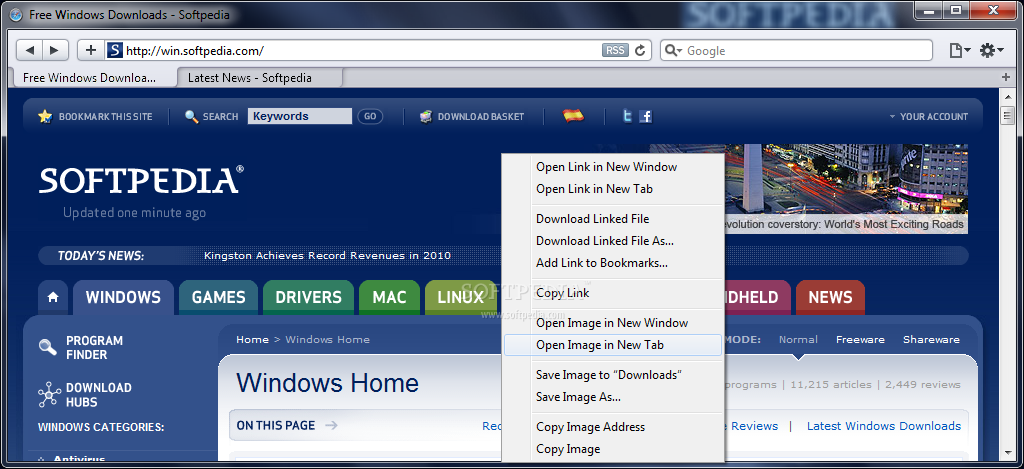Open the DRIVERS category tab
Viewport: 1024px width, 469px height.
308,297
